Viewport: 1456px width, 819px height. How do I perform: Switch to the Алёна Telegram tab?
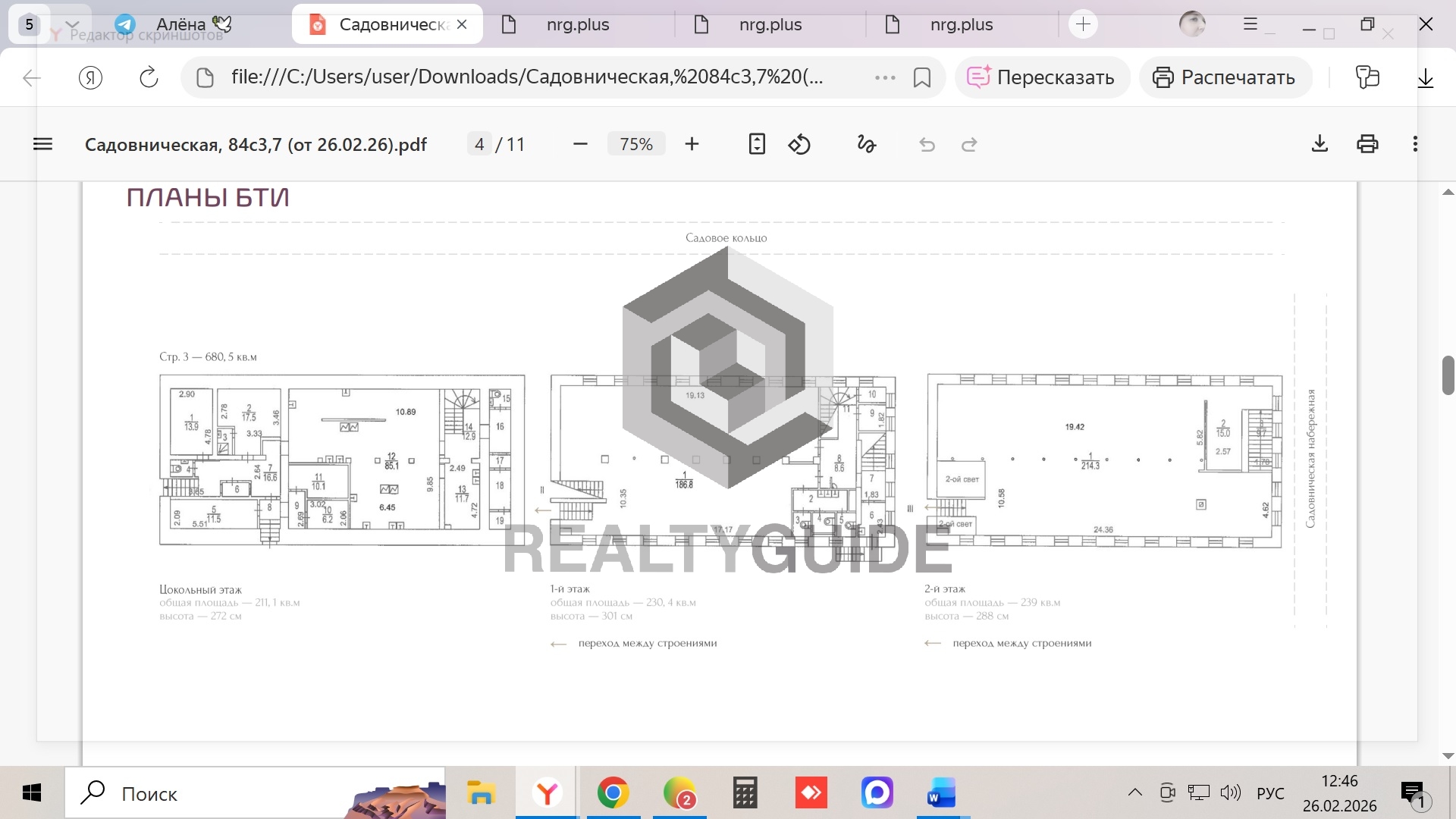point(180,24)
